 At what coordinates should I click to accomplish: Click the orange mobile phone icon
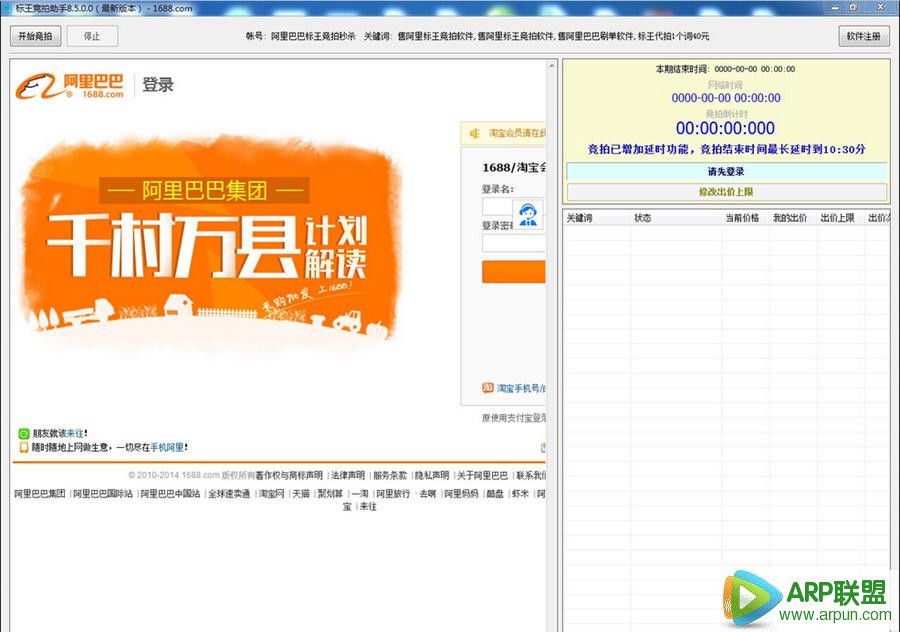click(x=24, y=448)
